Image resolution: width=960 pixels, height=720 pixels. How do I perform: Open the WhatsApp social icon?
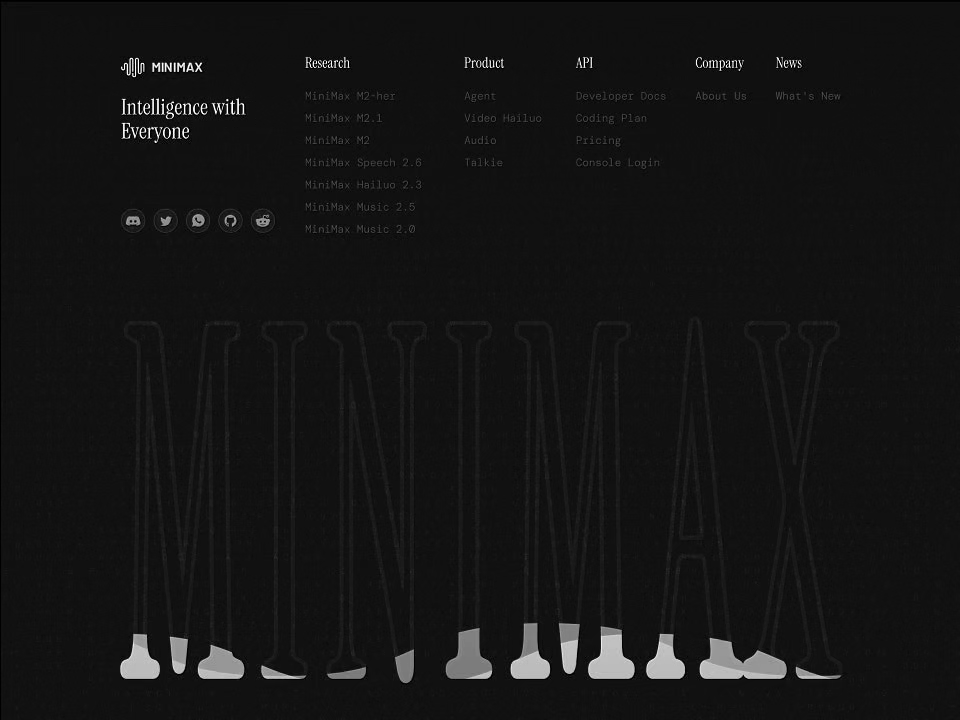pos(198,220)
